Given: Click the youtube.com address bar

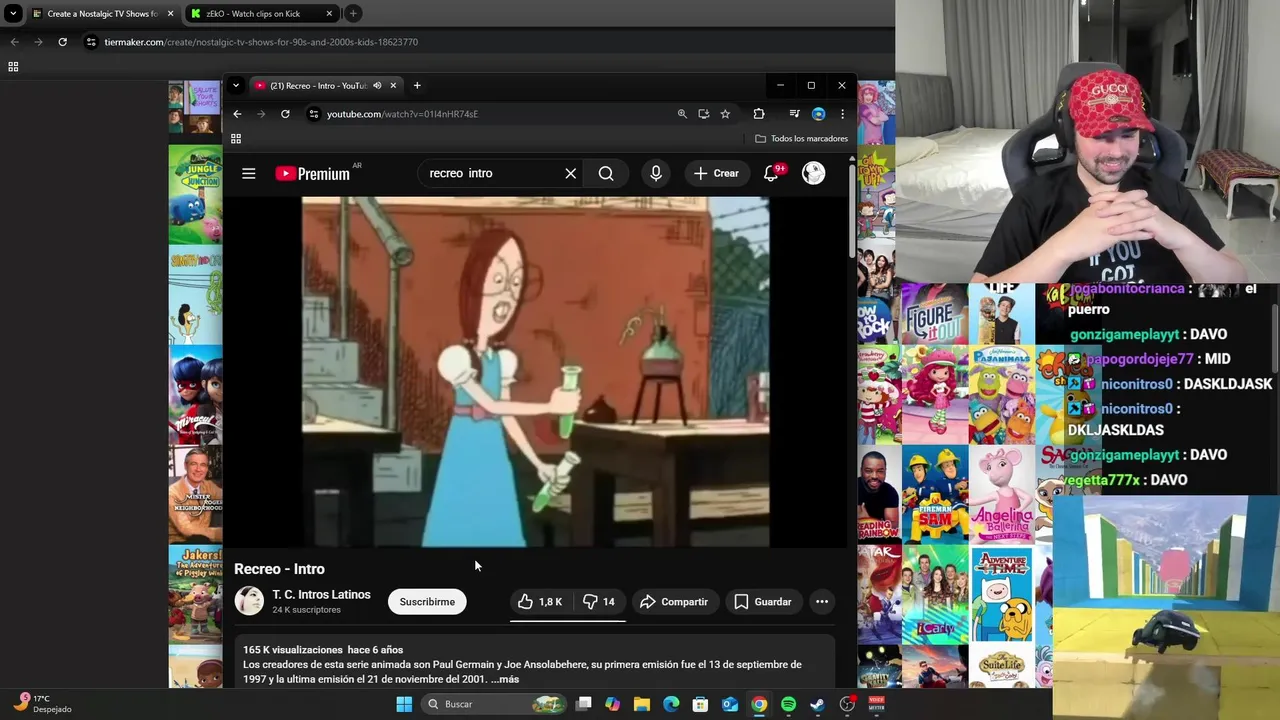Looking at the screenshot, I should click(x=490, y=114).
